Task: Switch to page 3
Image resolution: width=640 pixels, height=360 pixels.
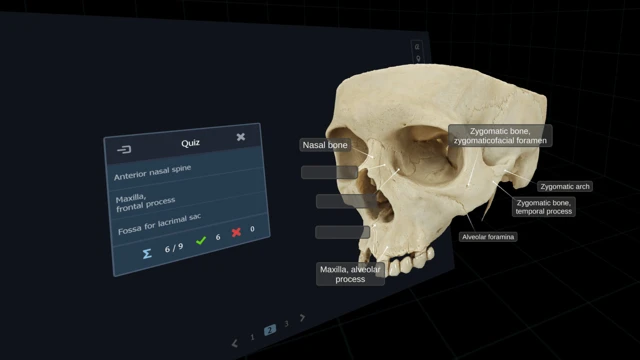Action: tap(287, 323)
